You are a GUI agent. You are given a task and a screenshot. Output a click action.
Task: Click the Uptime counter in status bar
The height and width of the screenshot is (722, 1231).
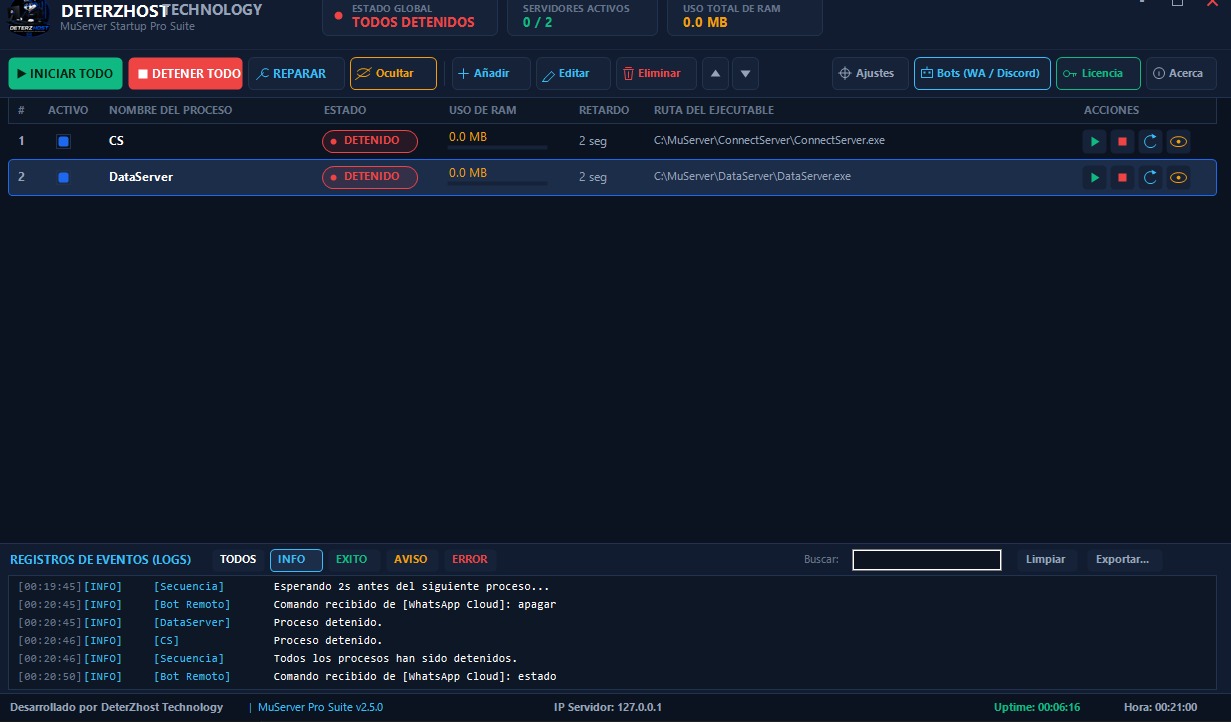click(x=1037, y=707)
